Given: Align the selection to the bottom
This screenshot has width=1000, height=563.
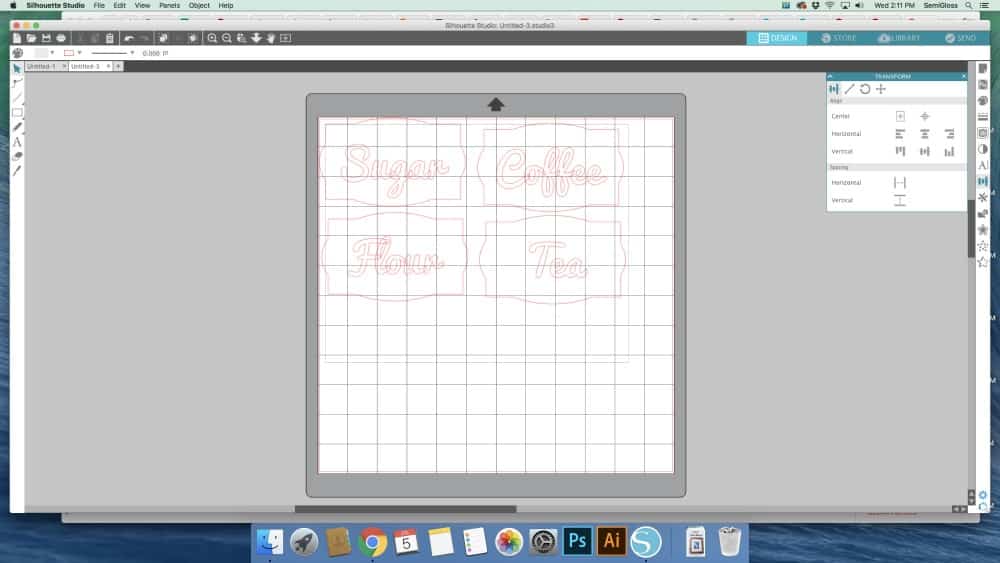Looking at the screenshot, I should click(950, 151).
